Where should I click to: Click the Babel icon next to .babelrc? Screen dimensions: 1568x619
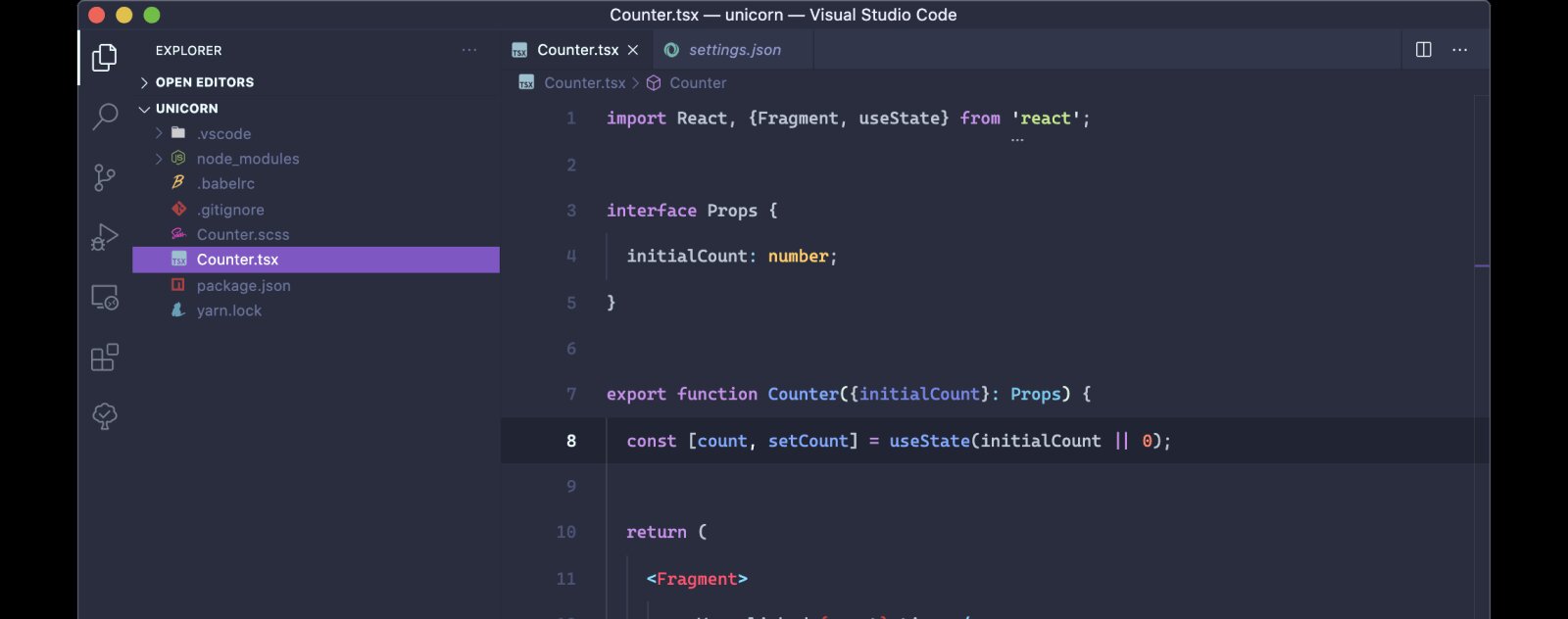(178, 183)
